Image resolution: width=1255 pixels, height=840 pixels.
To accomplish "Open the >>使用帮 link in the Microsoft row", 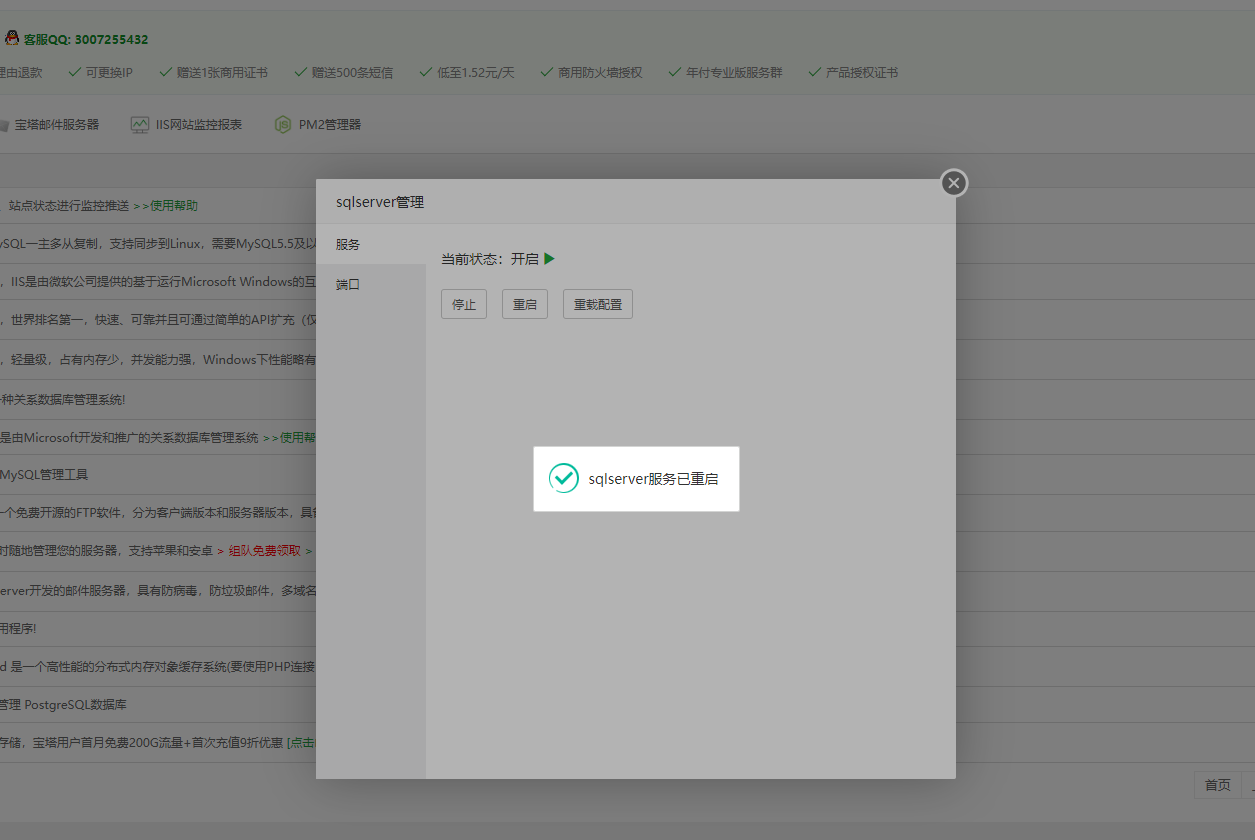I will pos(289,437).
